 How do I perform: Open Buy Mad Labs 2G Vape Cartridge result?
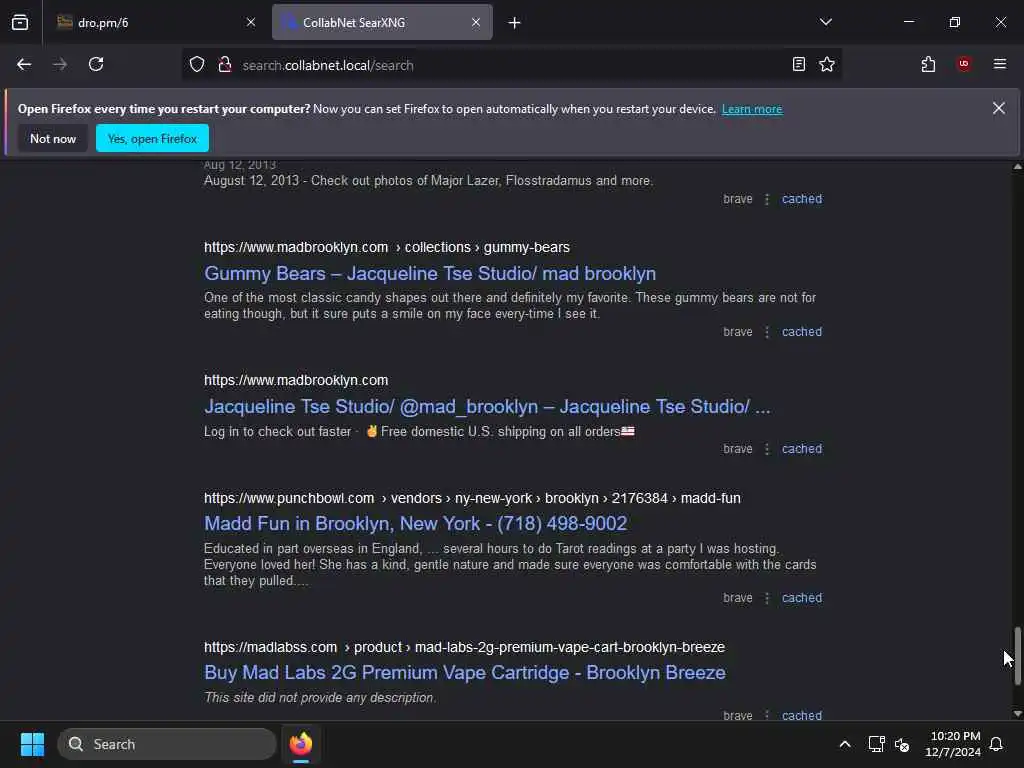tap(464, 673)
